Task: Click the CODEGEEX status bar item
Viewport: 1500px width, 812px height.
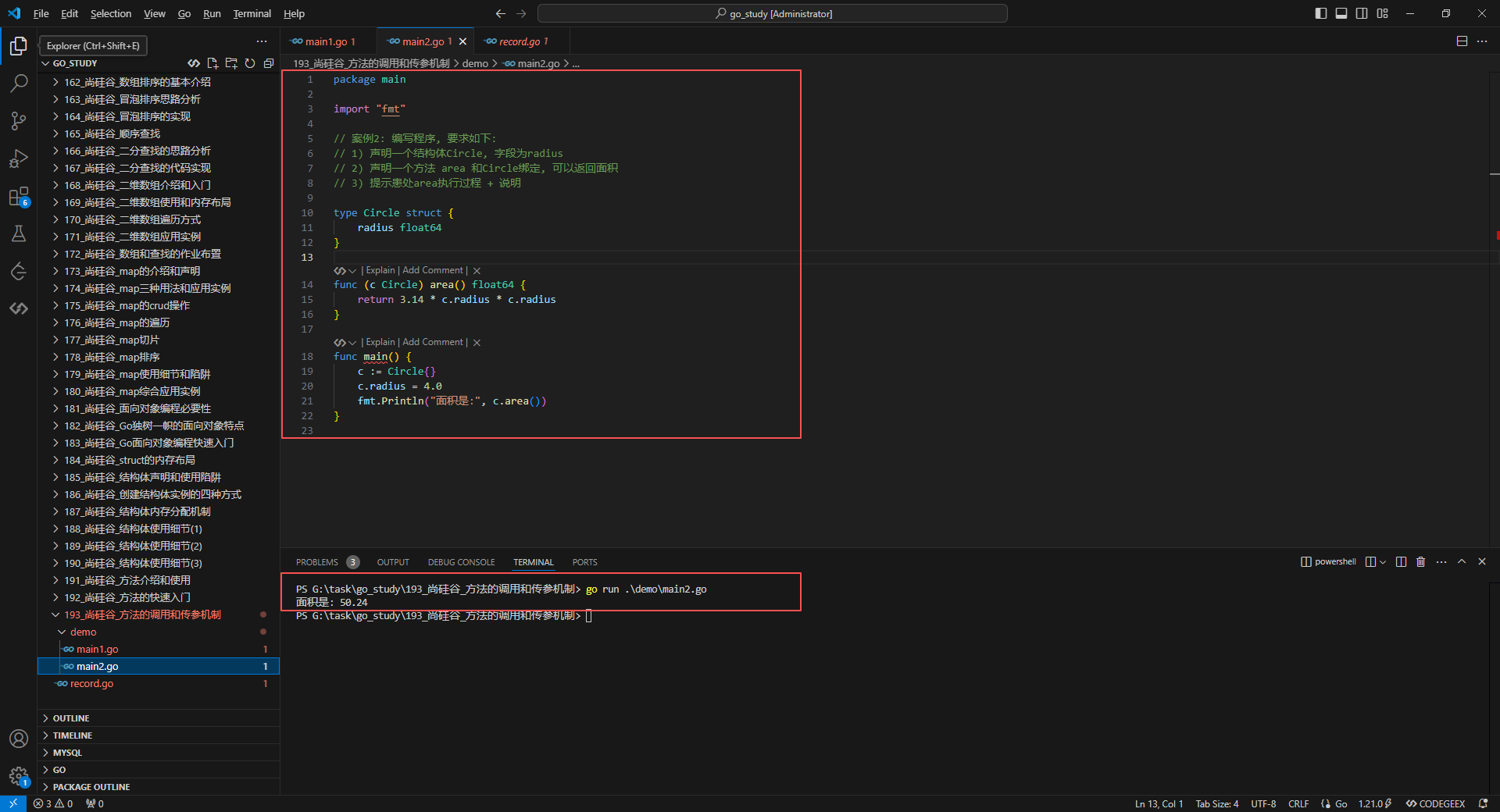Action: tap(1435, 804)
